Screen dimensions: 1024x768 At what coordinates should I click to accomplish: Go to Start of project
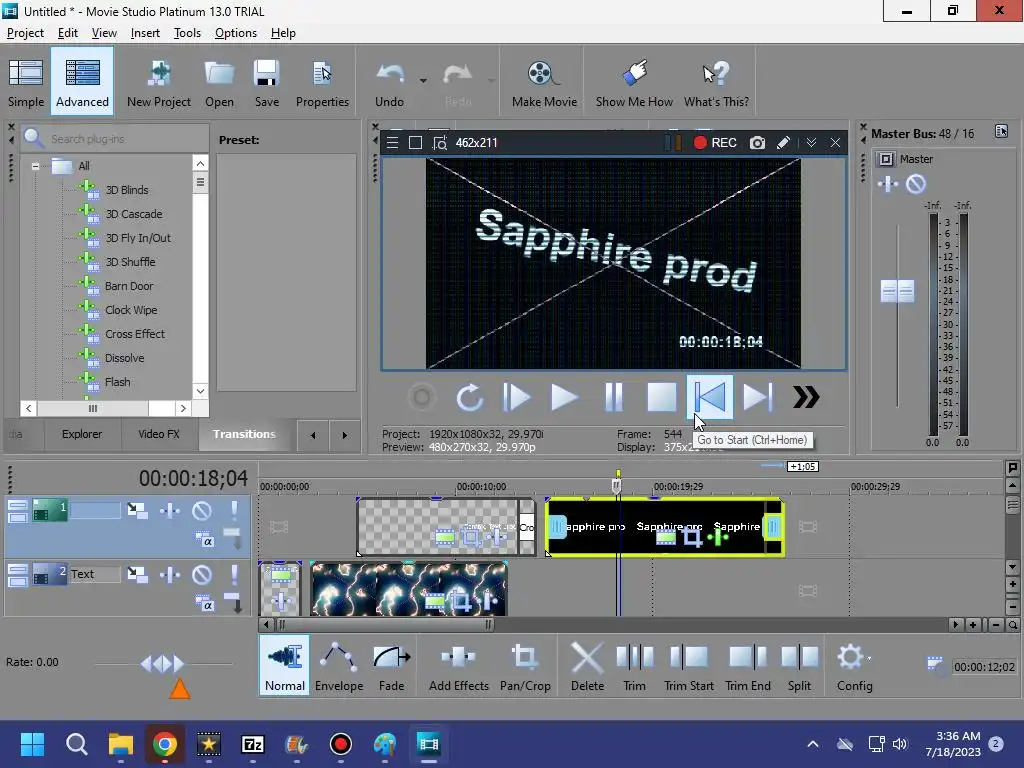tap(710, 396)
